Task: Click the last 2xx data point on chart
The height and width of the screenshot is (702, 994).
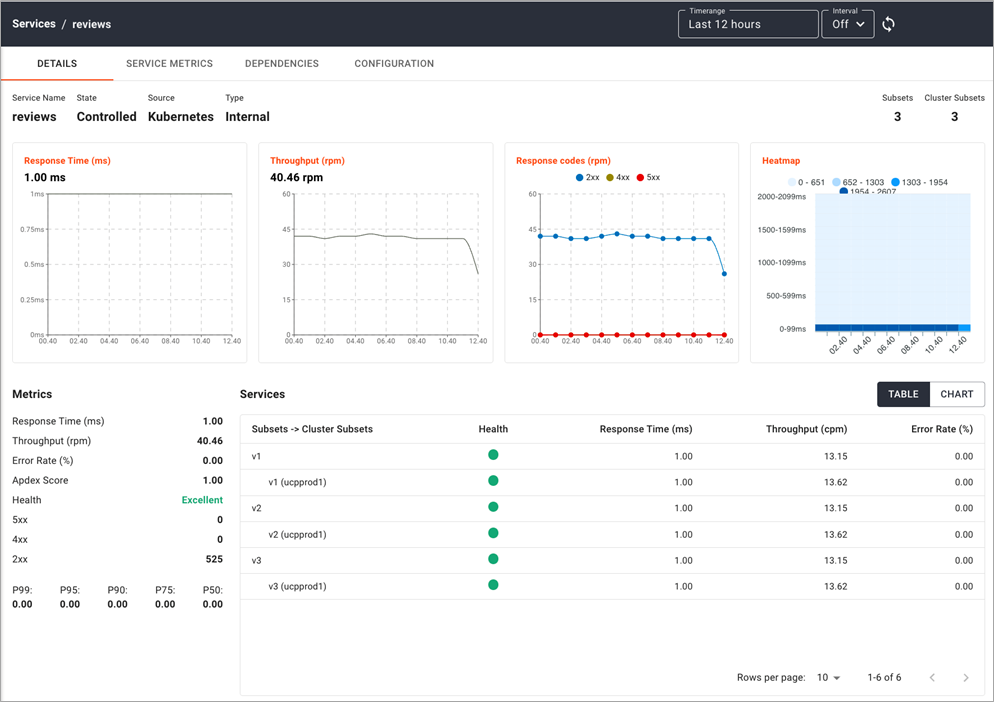Action: tap(724, 274)
